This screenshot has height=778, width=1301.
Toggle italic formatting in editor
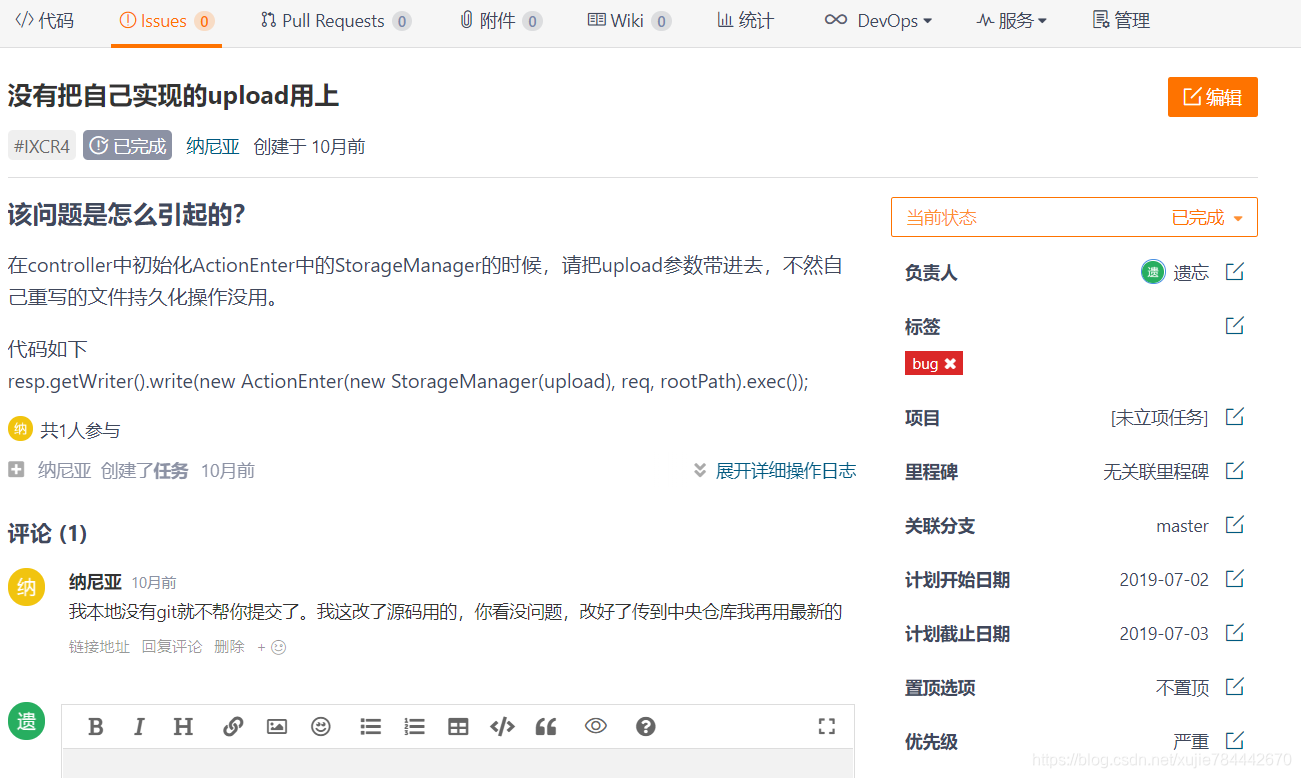pyautogui.click(x=139, y=727)
